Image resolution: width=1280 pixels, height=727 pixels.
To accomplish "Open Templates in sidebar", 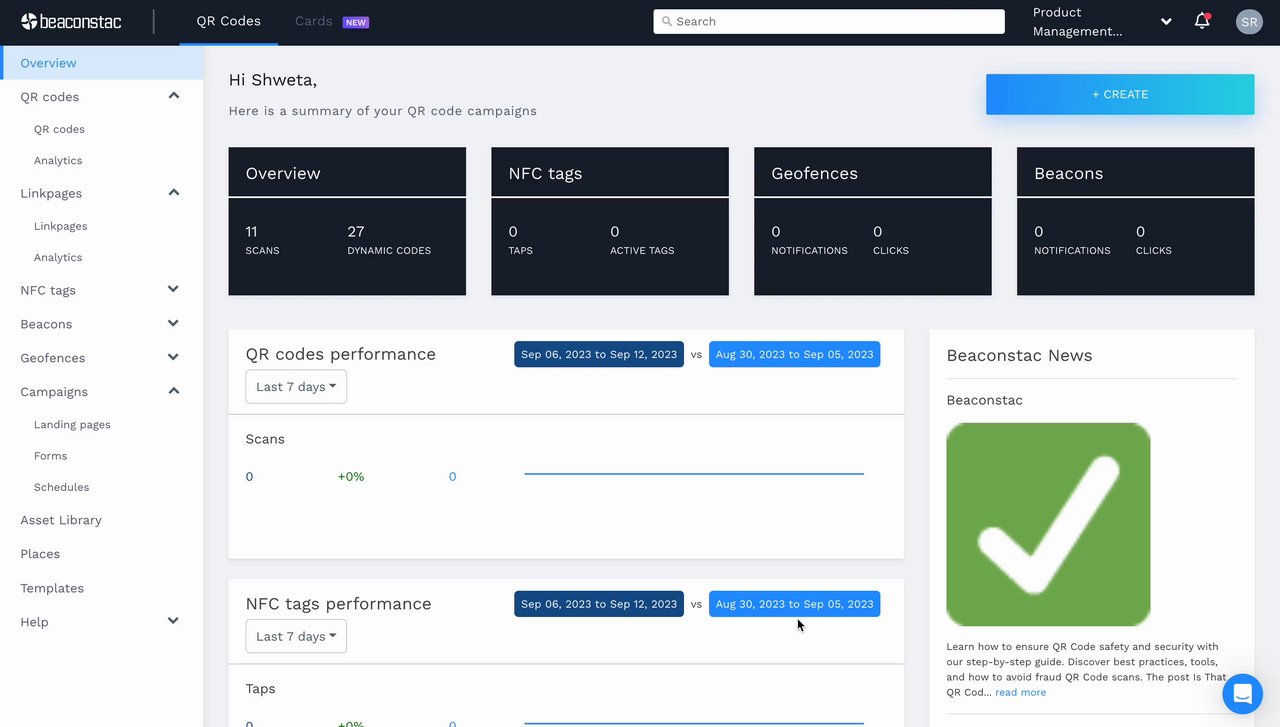I will [52, 588].
